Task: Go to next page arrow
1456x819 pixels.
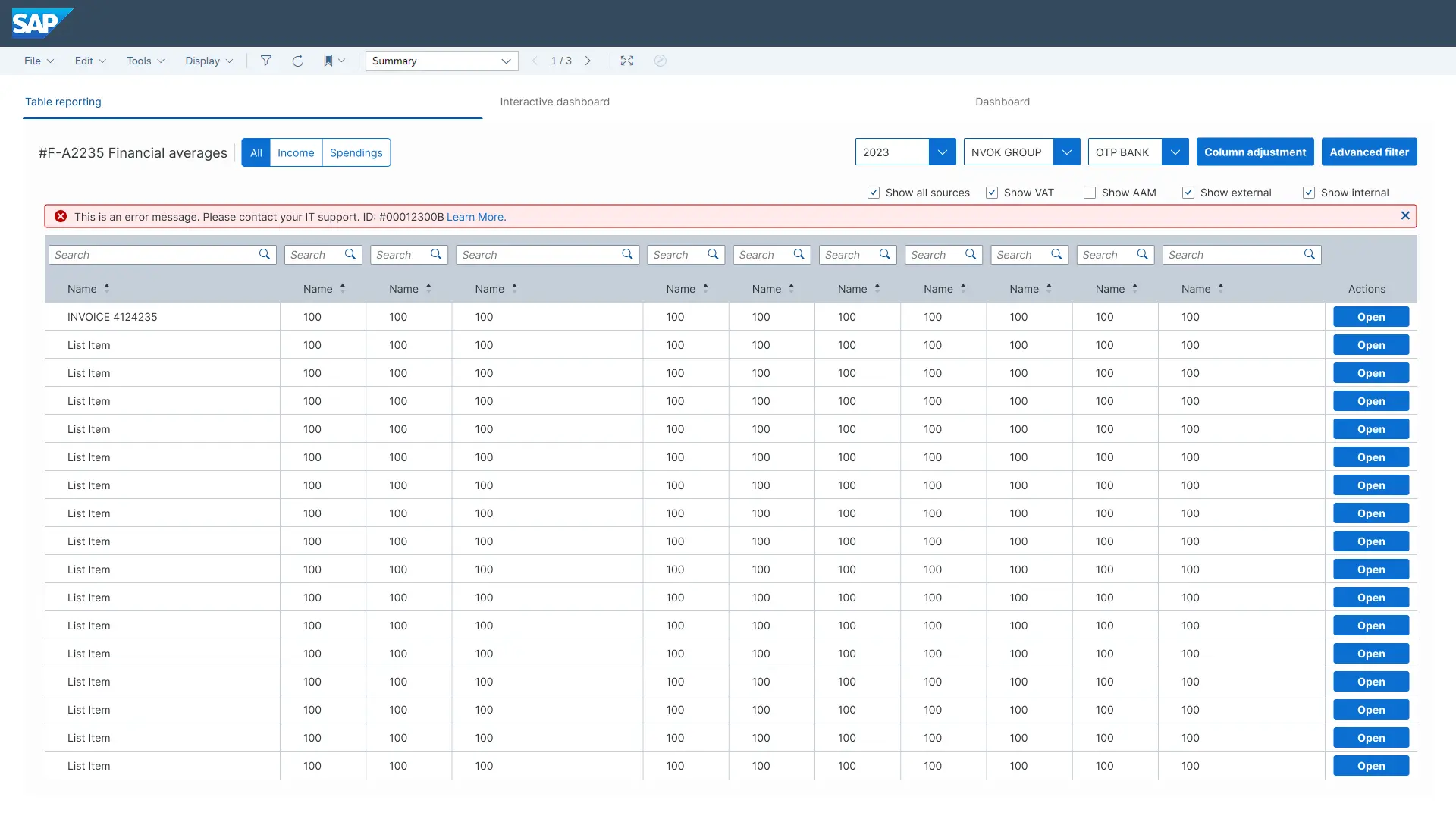Action: [x=588, y=61]
